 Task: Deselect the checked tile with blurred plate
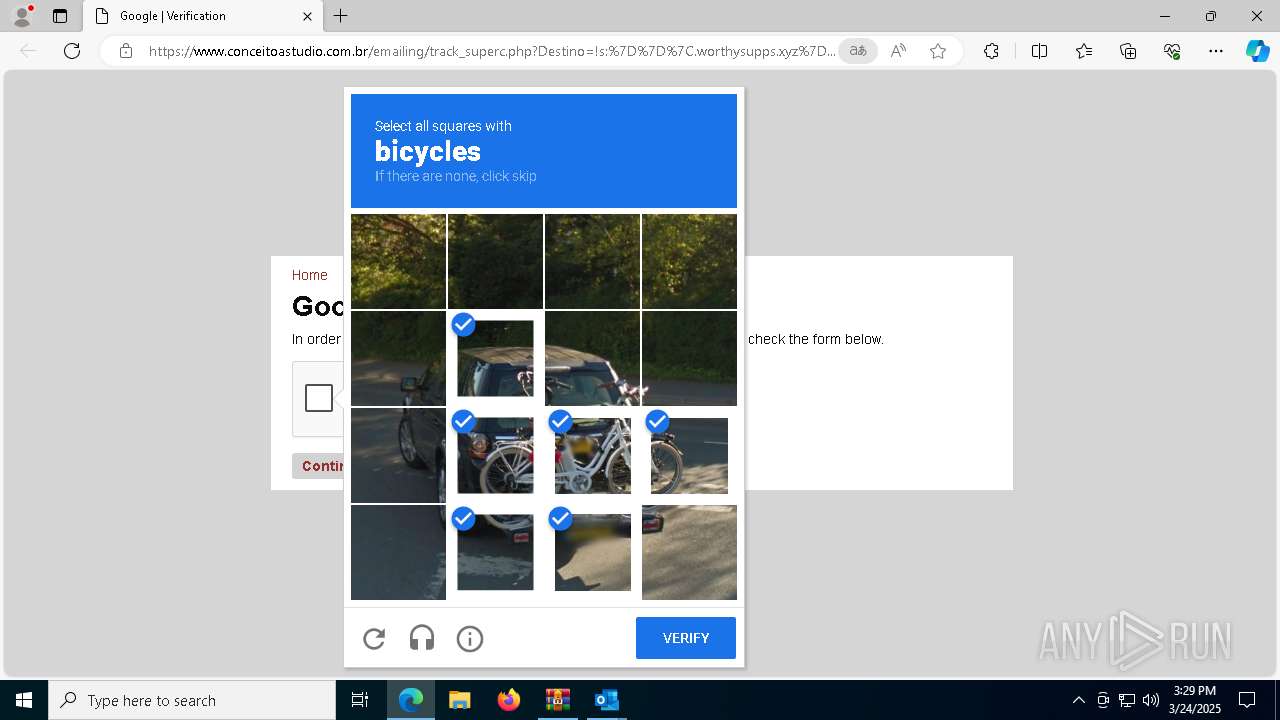click(592, 552)
